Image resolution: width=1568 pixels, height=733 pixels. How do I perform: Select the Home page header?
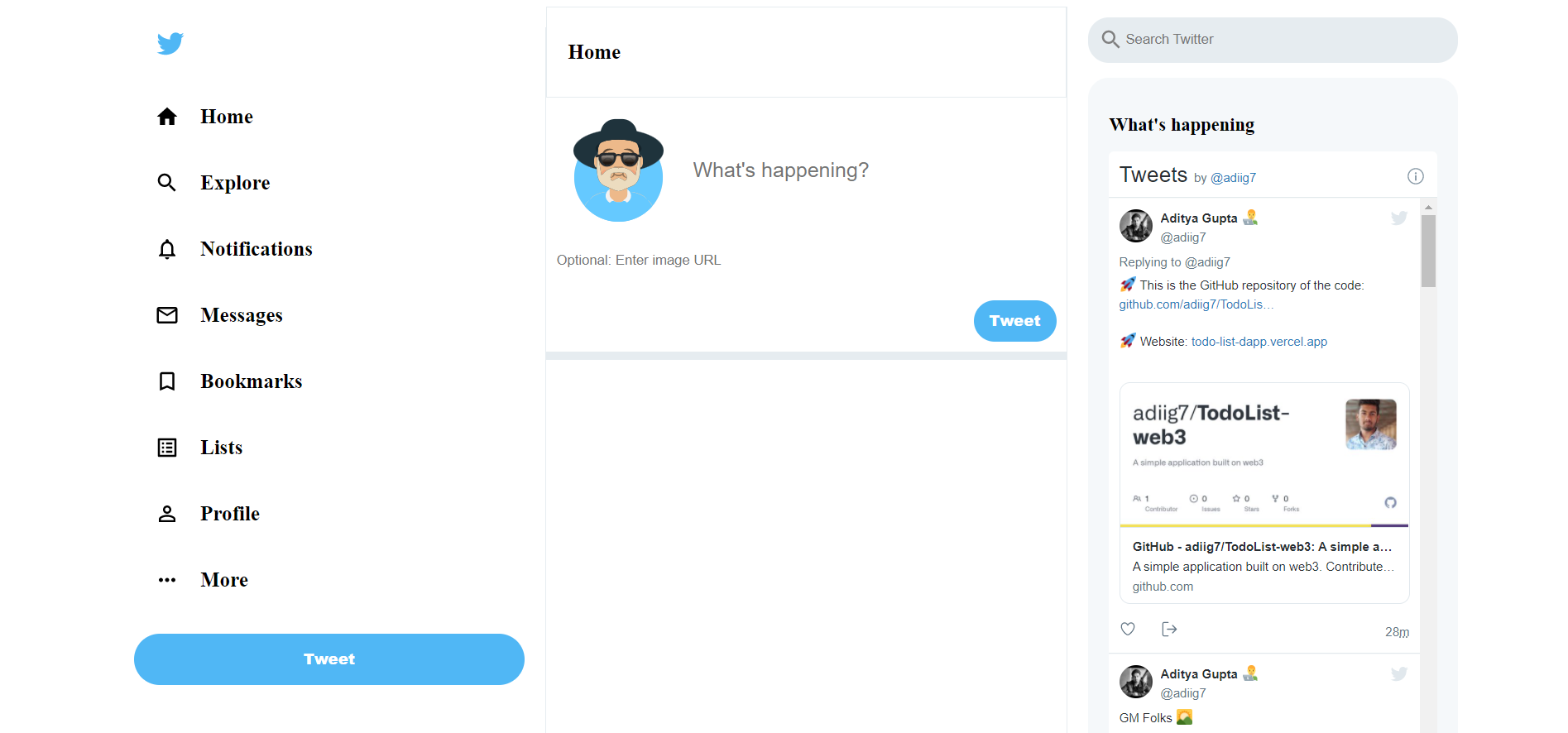pyautogui.click(x=594, y=51)
